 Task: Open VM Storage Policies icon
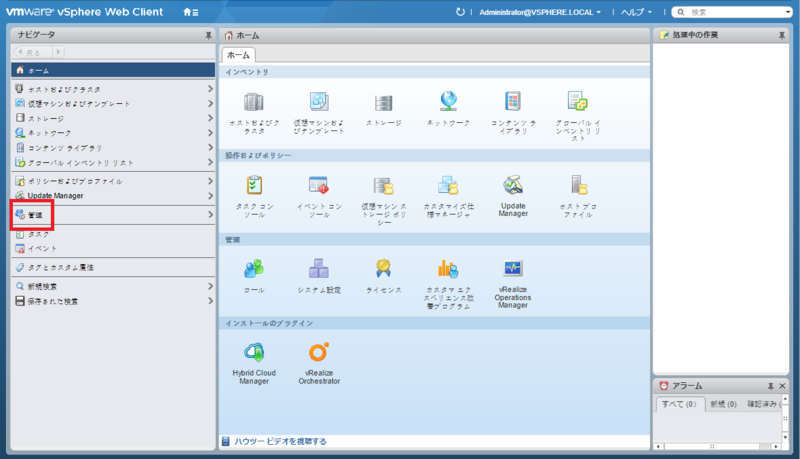tap(383, 186)
